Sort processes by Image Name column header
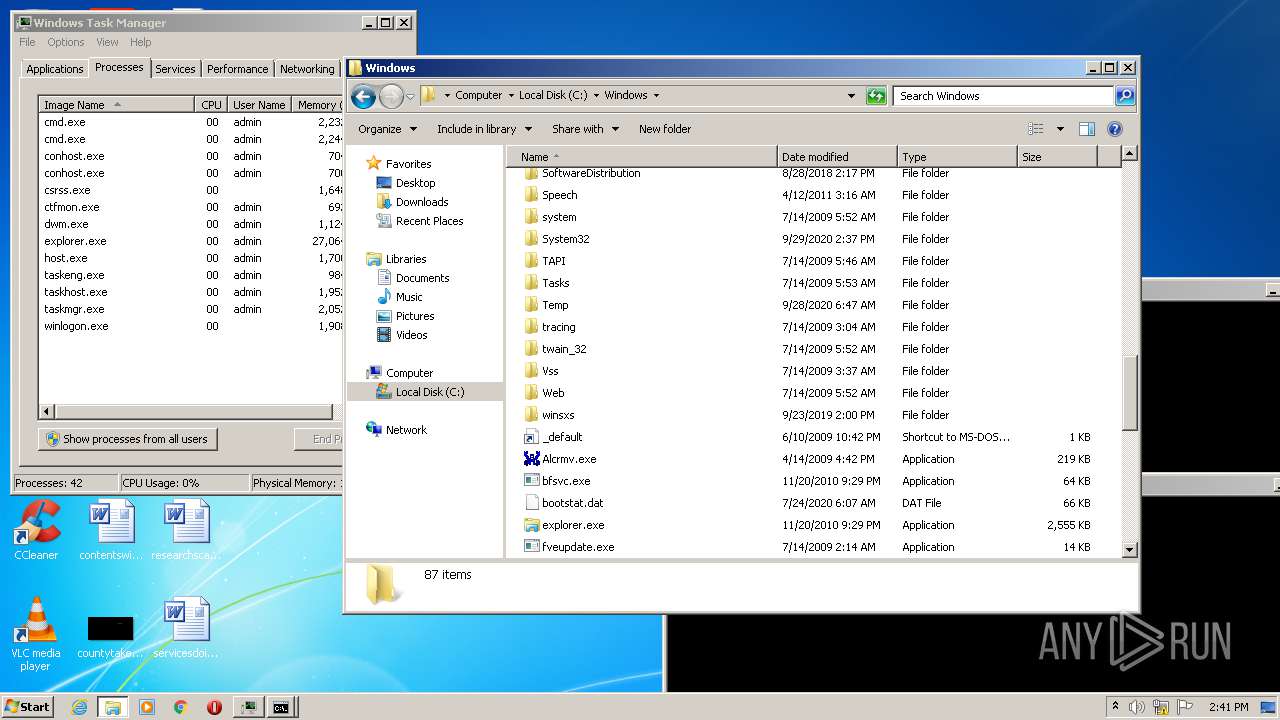This screenshot has height=720, width=1280. click(117, 105)
